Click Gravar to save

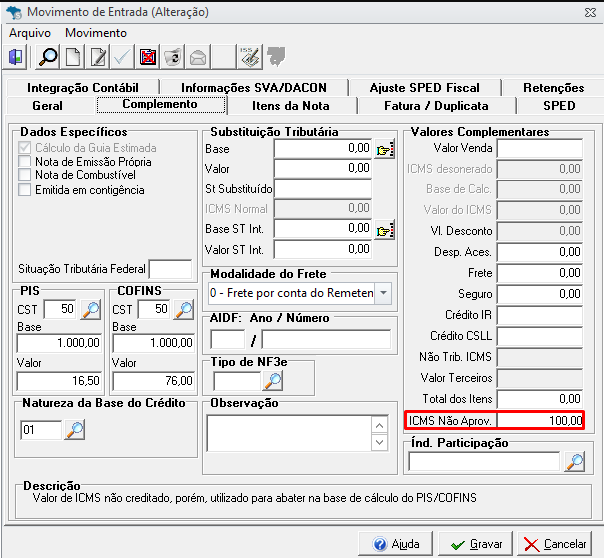[x=475, y=544]
